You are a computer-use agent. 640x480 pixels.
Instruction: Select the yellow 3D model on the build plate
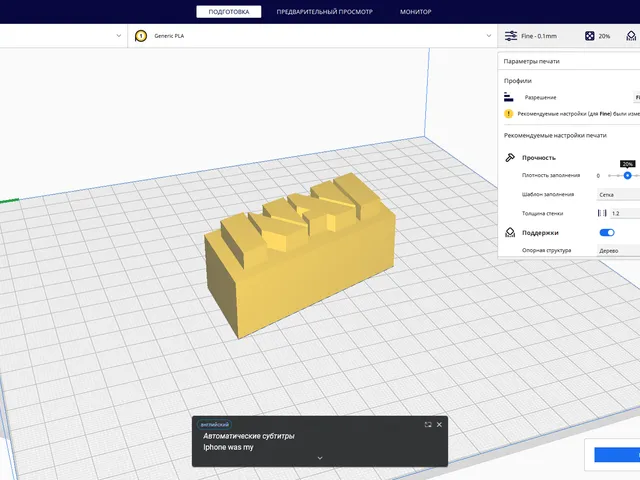tap(300, 255)
